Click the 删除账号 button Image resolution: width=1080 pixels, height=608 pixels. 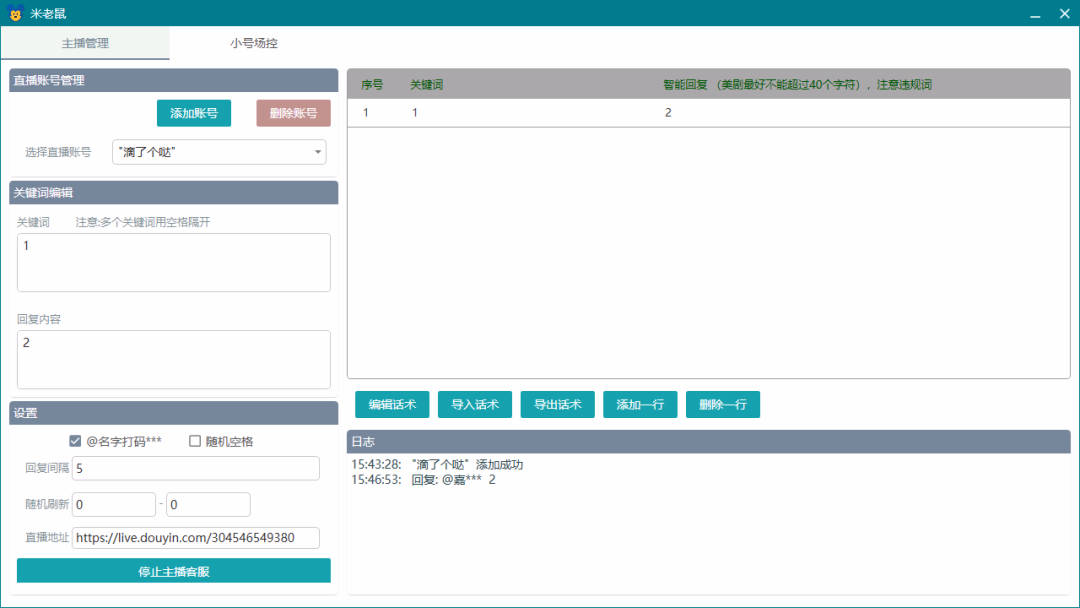coord(293,114)
